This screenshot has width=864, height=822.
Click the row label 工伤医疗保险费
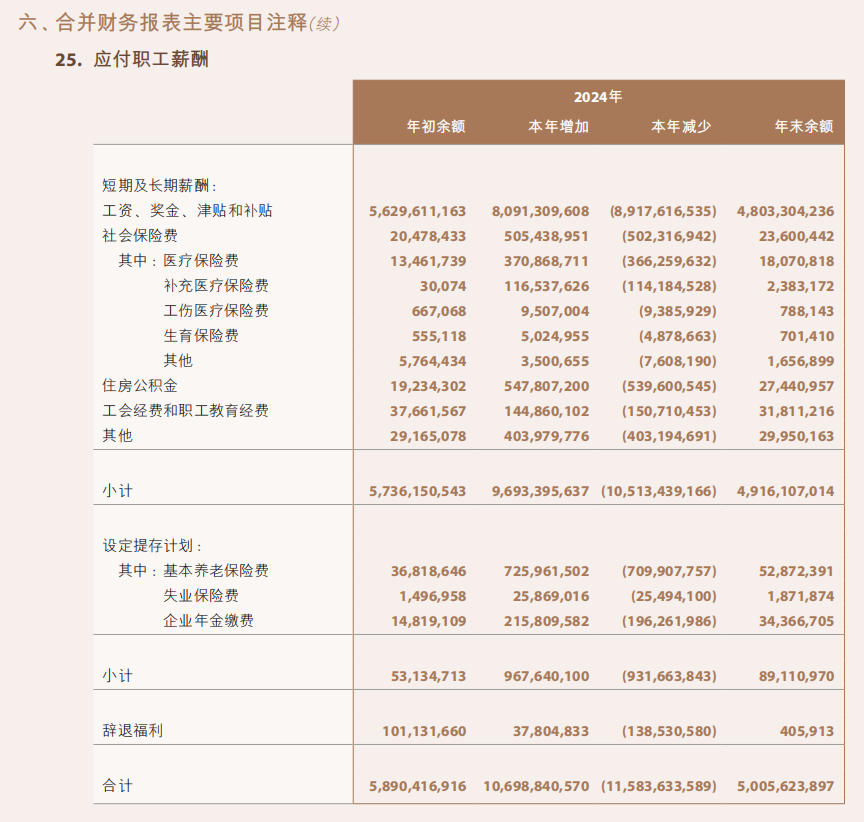coord(216,311)
